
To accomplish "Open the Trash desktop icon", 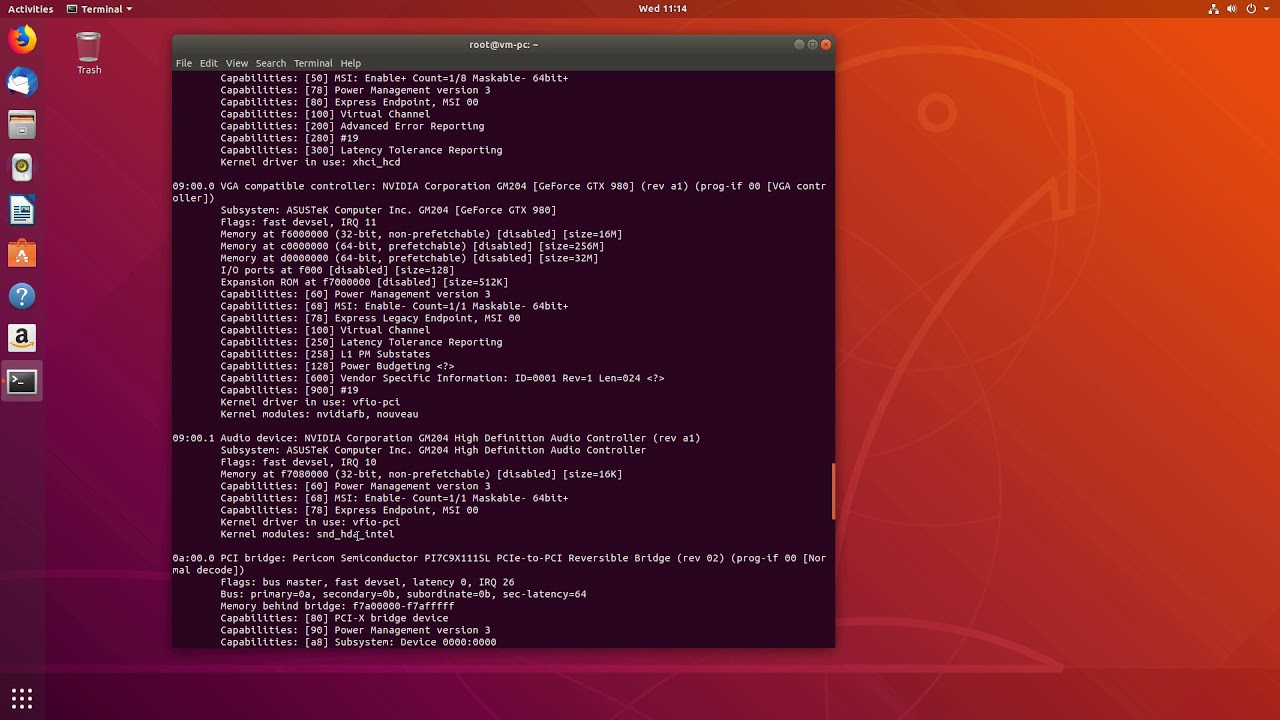I will click(x=89, y=53).
